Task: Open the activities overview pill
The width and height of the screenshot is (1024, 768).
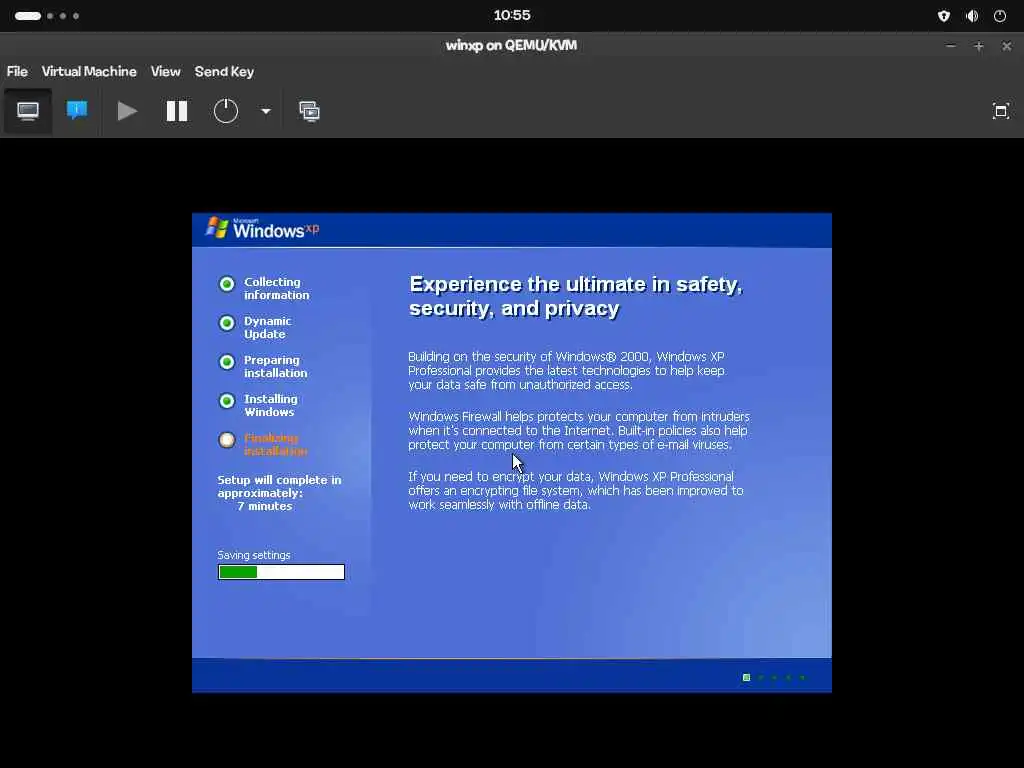Action: click(28, 16)
